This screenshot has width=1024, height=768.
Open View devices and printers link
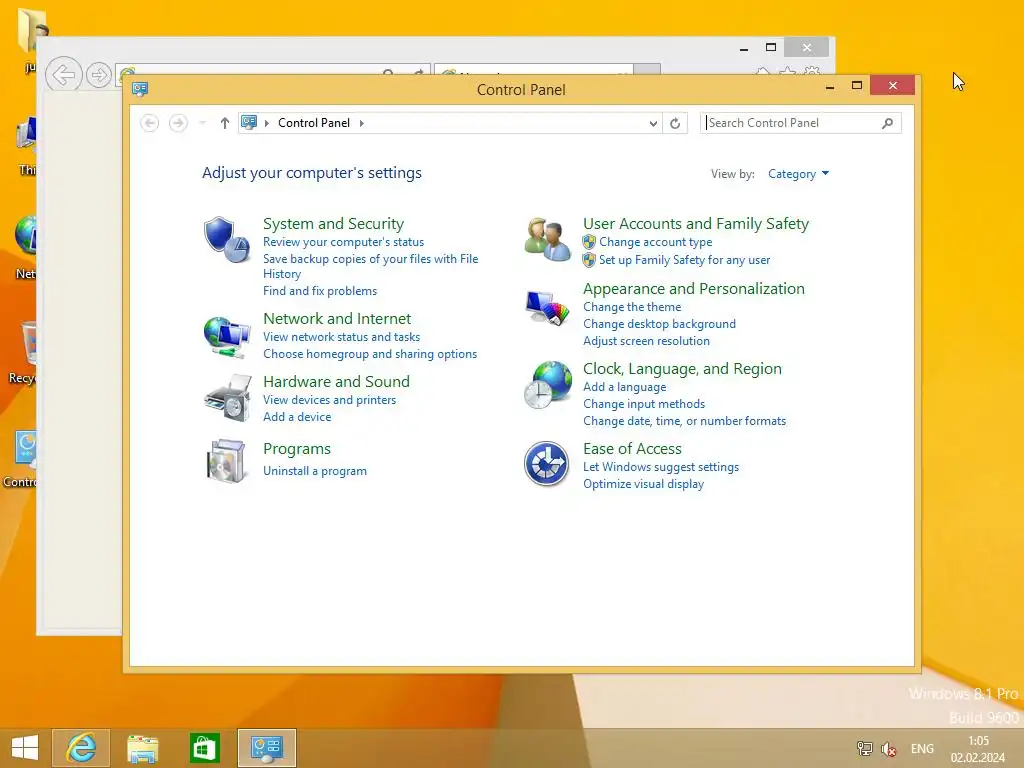[x=329, y=400]
